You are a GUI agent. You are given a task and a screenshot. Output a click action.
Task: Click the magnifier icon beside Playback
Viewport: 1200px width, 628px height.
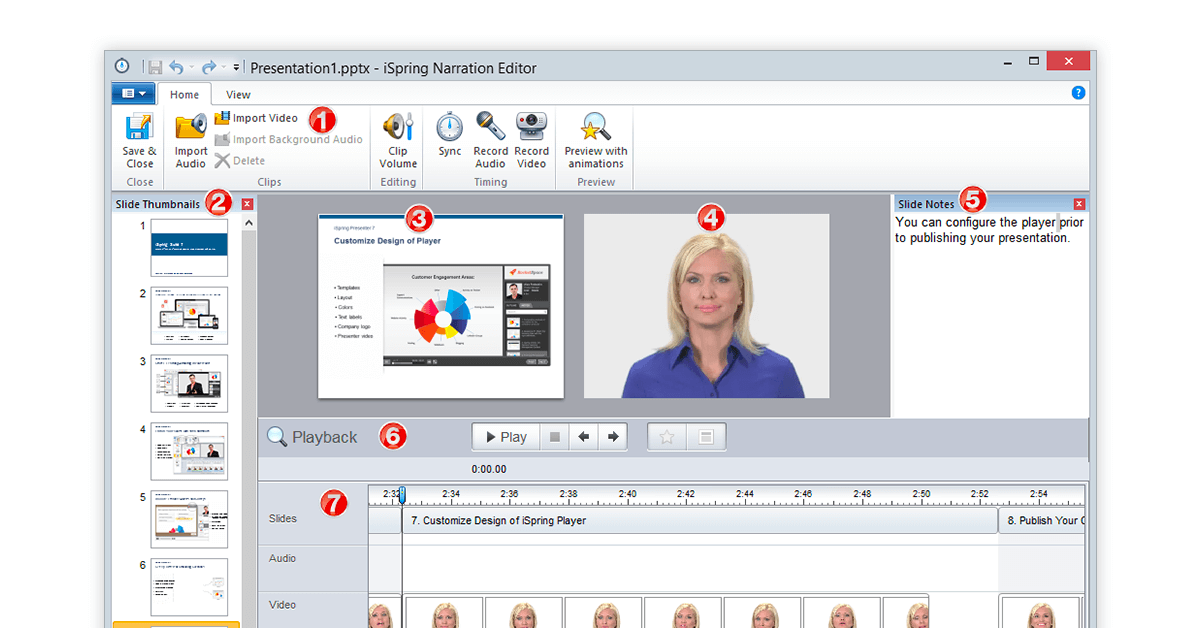(x=277, y=437)
